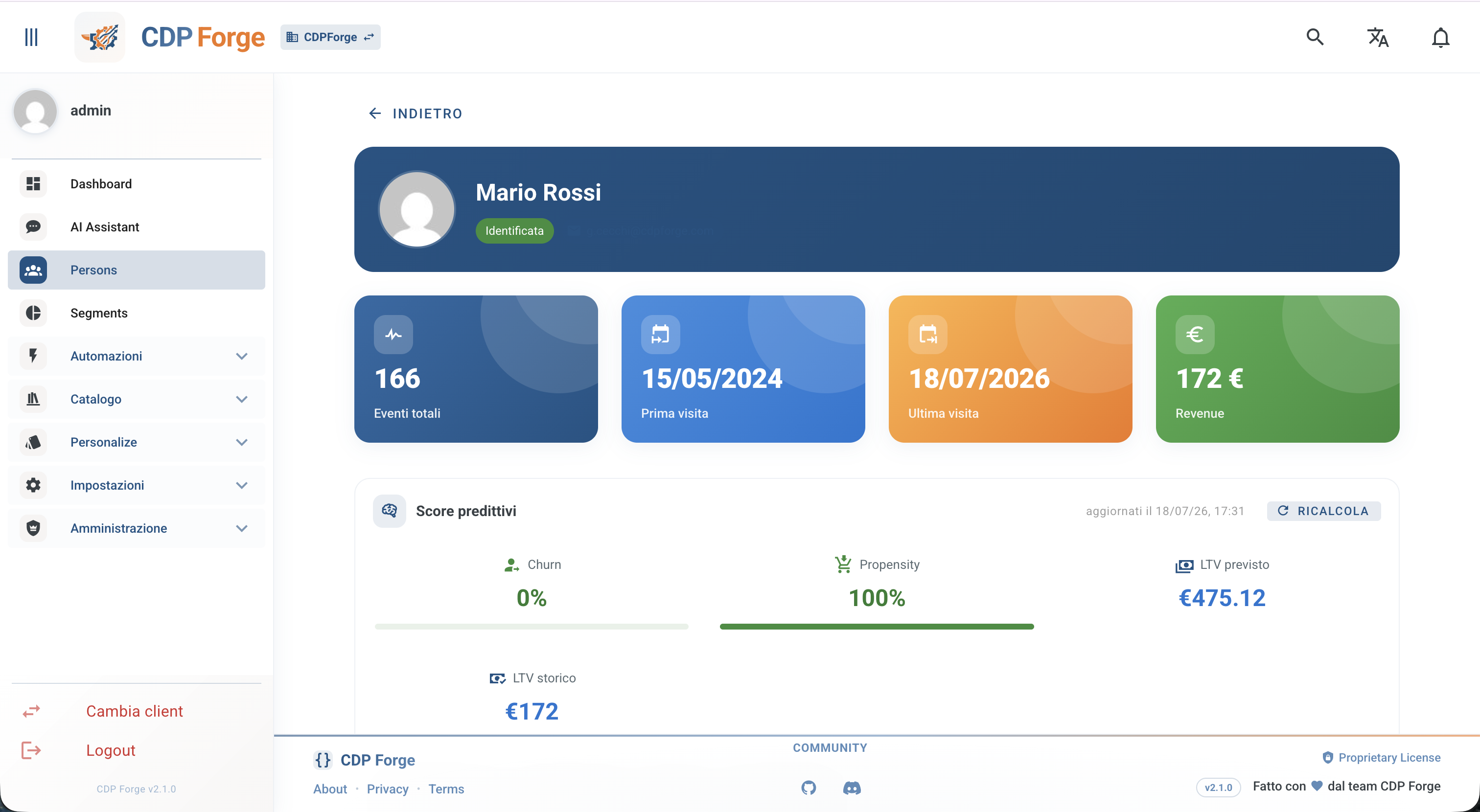Viewport: 1480px width, 812px height.
Task: Expand the Catalogo chevron
Action: (242, 400)
